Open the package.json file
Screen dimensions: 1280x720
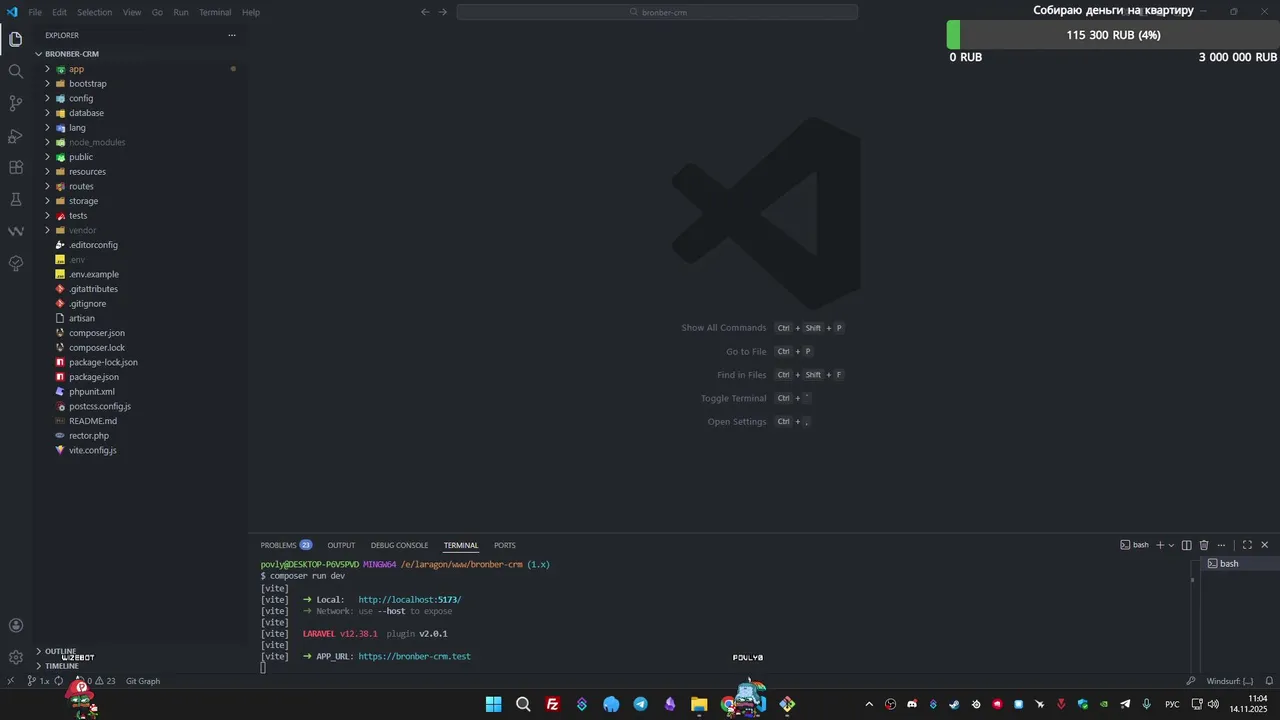tap(94, 377)
